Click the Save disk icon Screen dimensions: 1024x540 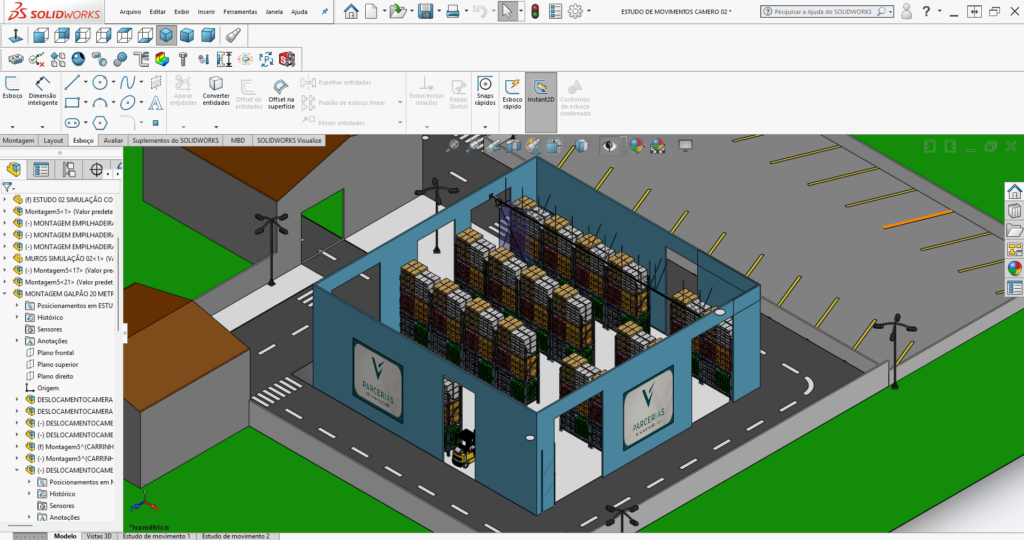pos(424,12)
